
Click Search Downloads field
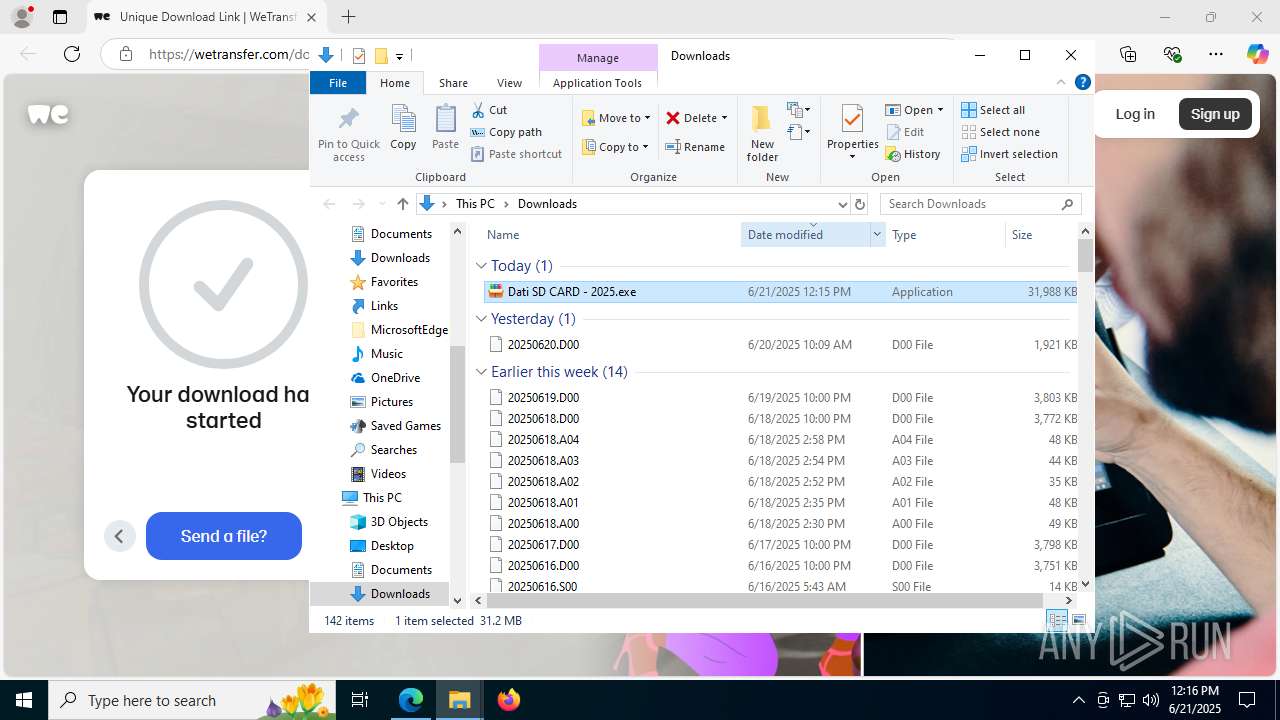pyautogui.click(x=980, y=204)
